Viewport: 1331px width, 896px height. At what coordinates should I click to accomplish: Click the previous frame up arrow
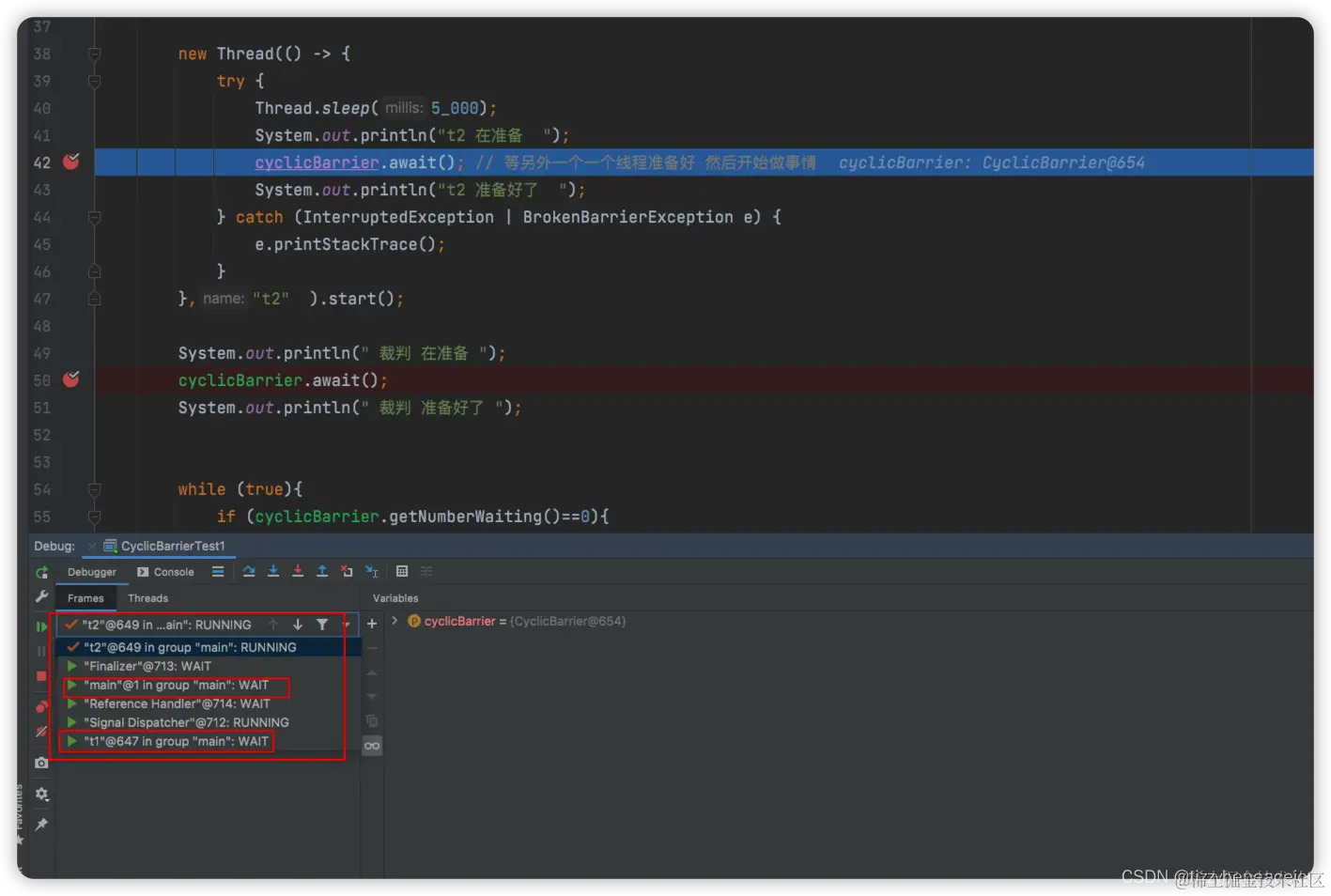click(273, 625)
